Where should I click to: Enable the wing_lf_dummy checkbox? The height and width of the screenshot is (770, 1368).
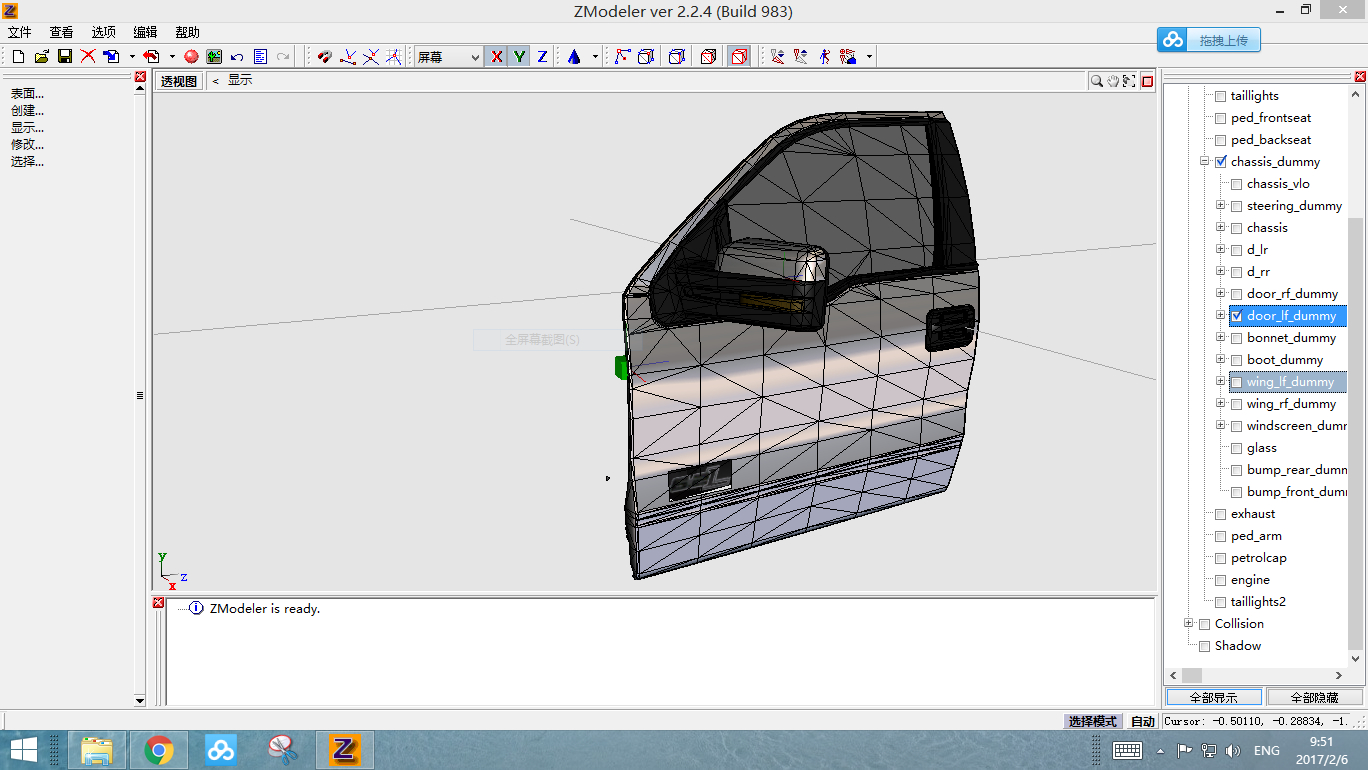pos(1237,382)
